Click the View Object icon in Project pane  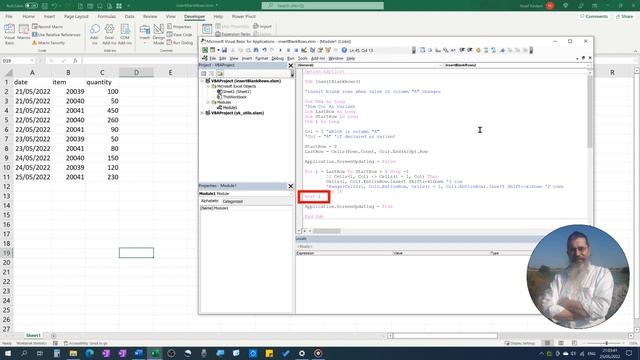click(x=211, y=73)
